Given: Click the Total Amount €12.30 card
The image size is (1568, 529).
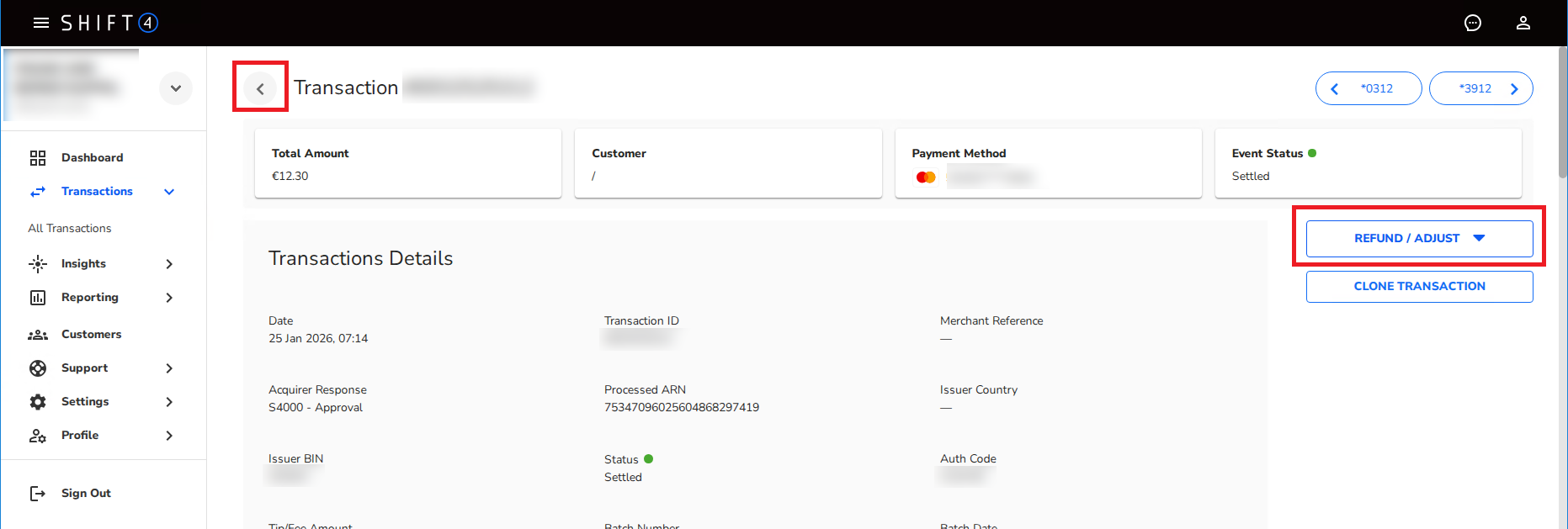Looking at the screenshot, I should (x=408, y=163).
